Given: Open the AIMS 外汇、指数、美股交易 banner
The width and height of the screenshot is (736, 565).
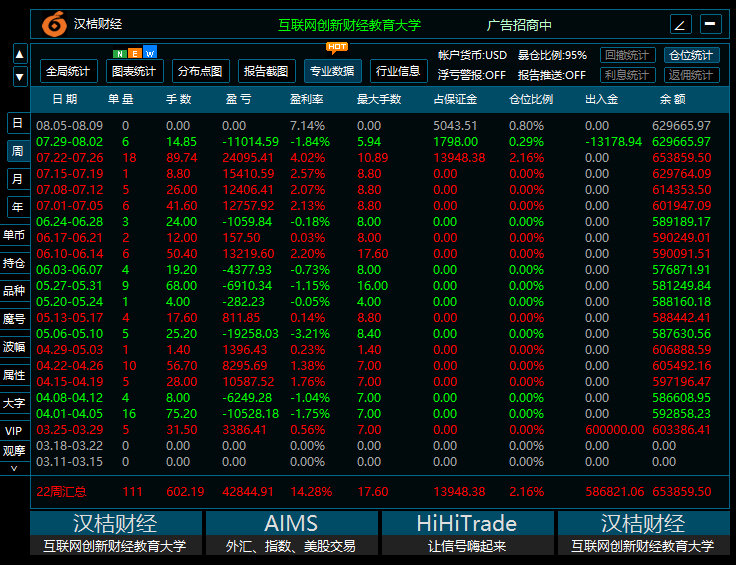Looking at the screenshot, I should tap(292, 533).
